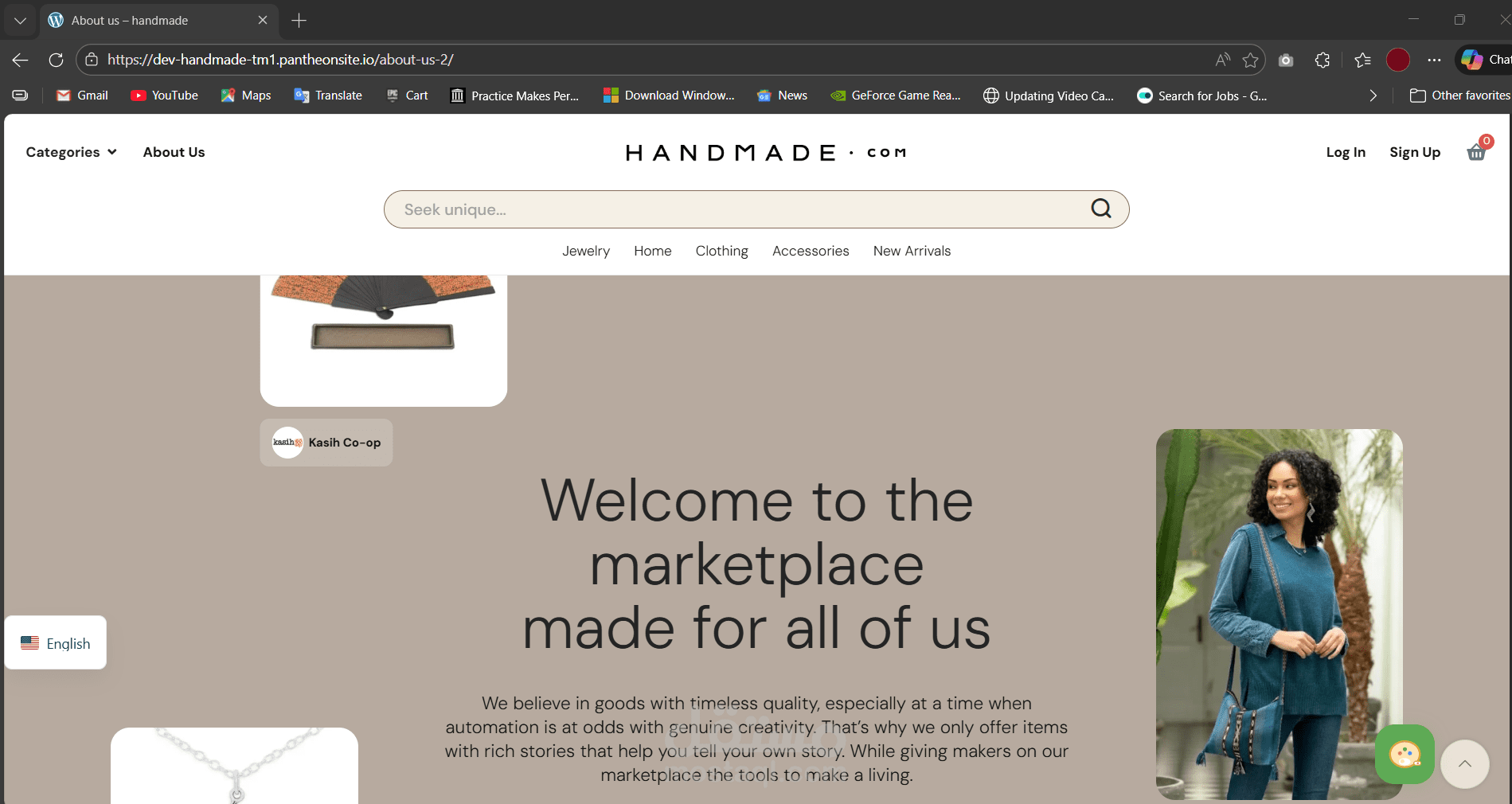Open the green cookie preferences icon
The image size is (1512, 804).
(1405, 754)
